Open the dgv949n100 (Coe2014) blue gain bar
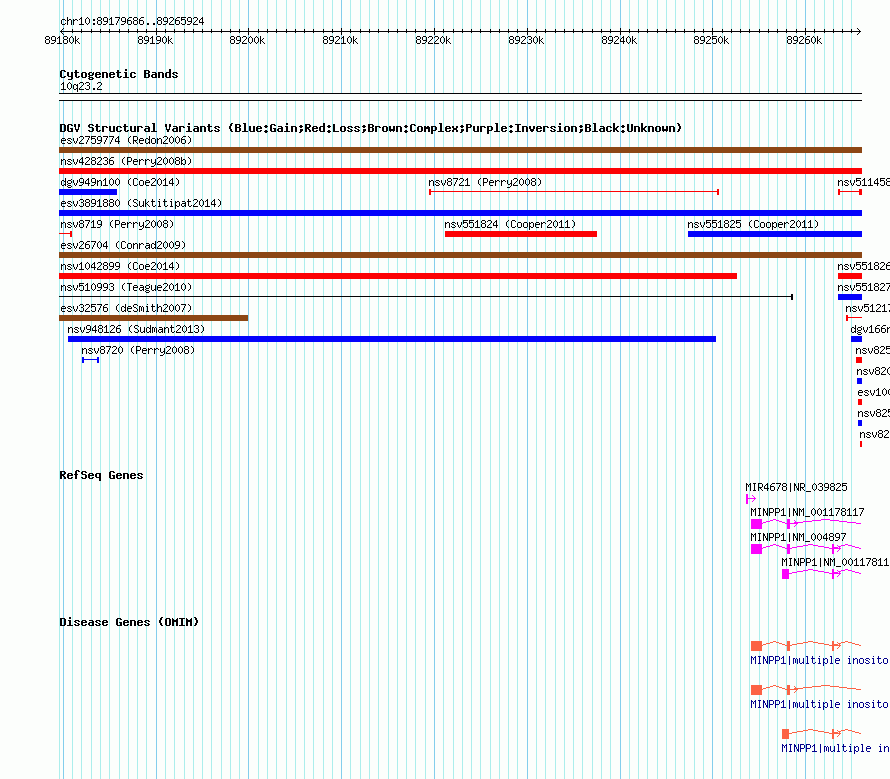Image resolution: width=890 pixels, height=779 pixels. [x=88, y=192]
